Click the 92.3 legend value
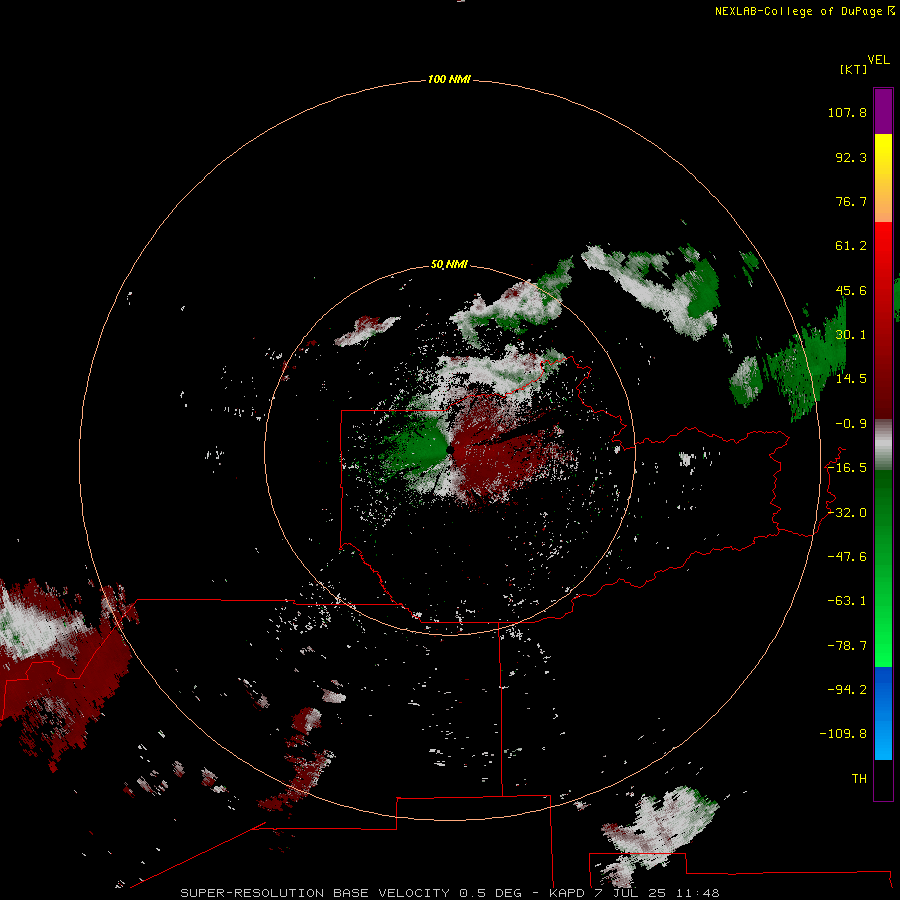900x900 pixels. 851,157
